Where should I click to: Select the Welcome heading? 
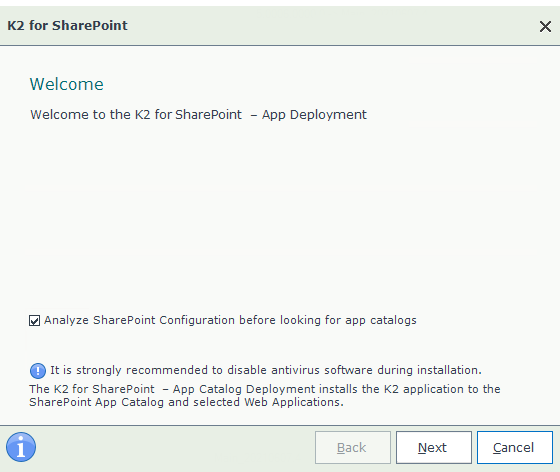(66, 84)
